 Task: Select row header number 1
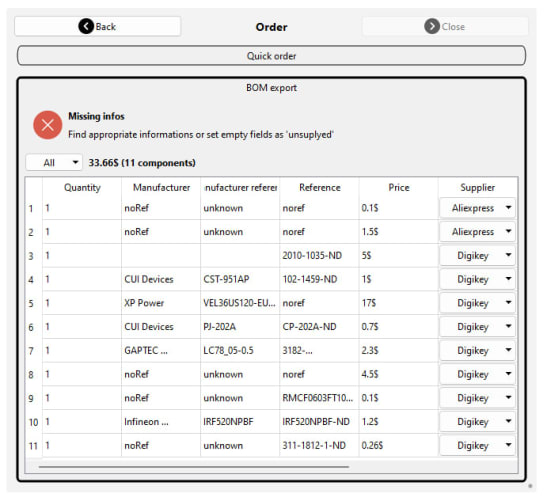point(33,208)
